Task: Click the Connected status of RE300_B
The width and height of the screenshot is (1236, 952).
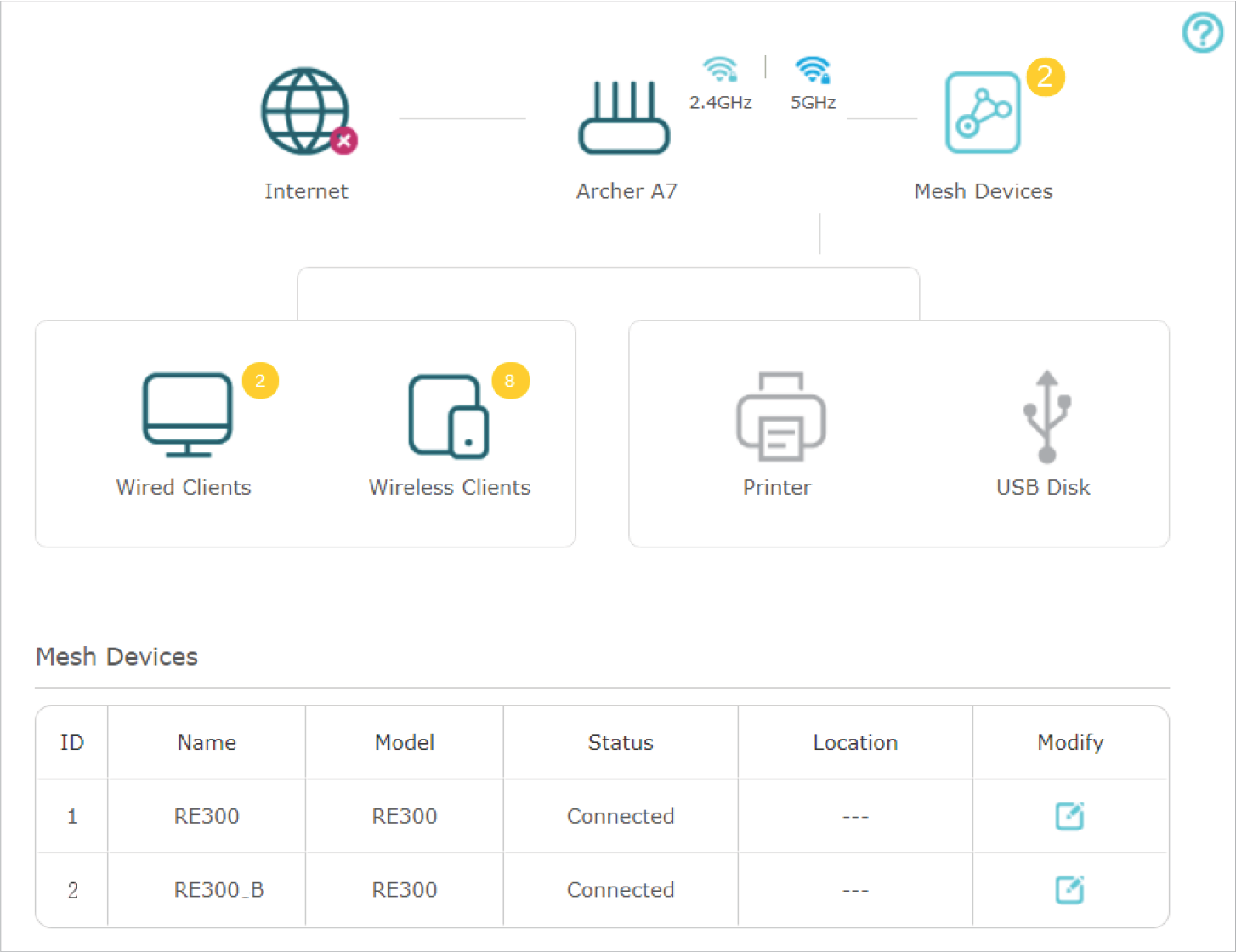Action: click(621, 890)
